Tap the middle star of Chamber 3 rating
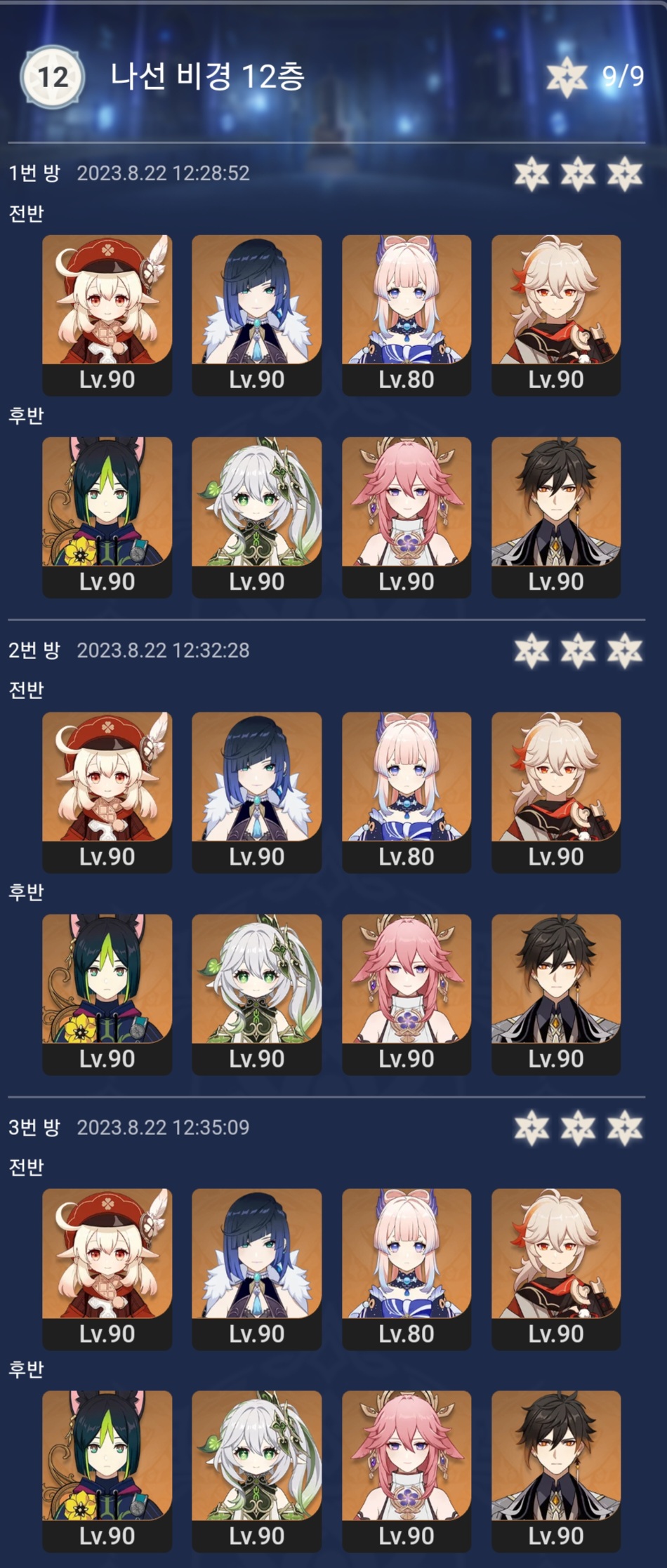Screen dimensions: 667x1568 578,1128
